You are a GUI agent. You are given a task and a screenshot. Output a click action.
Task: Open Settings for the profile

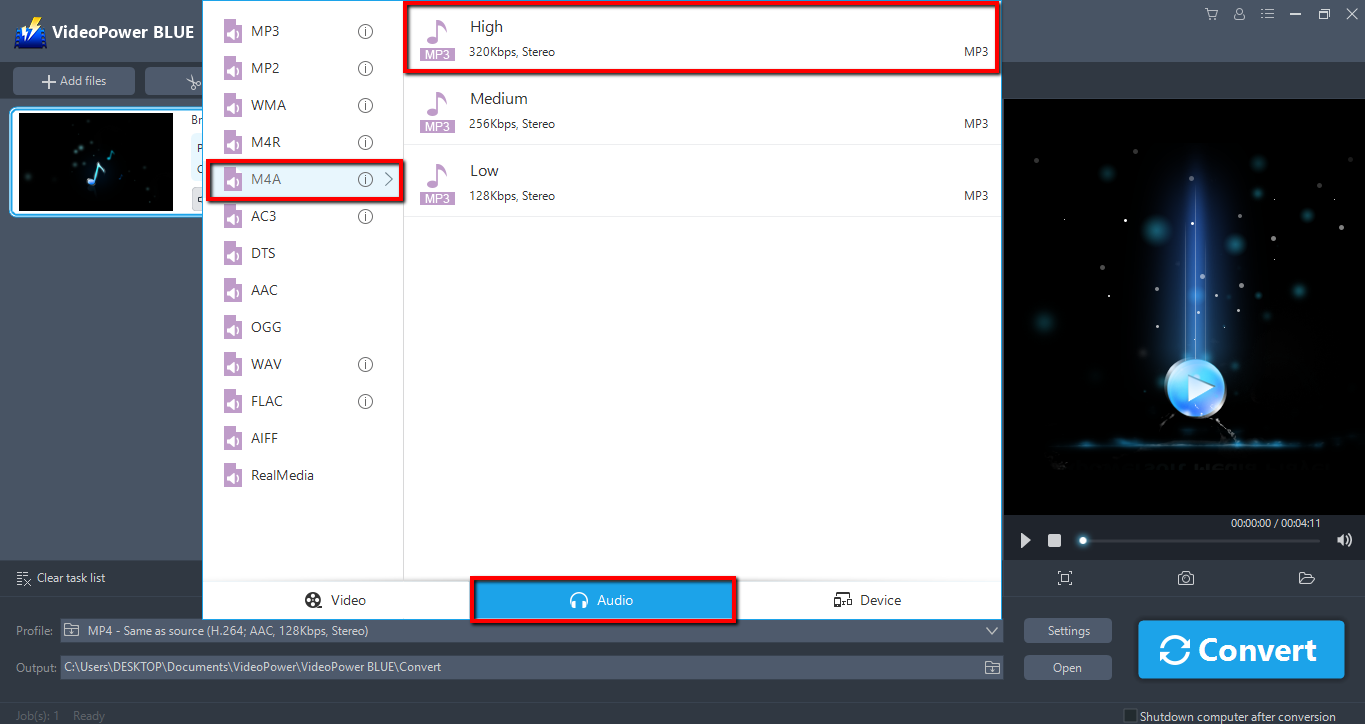click(x=1068, y=631)
